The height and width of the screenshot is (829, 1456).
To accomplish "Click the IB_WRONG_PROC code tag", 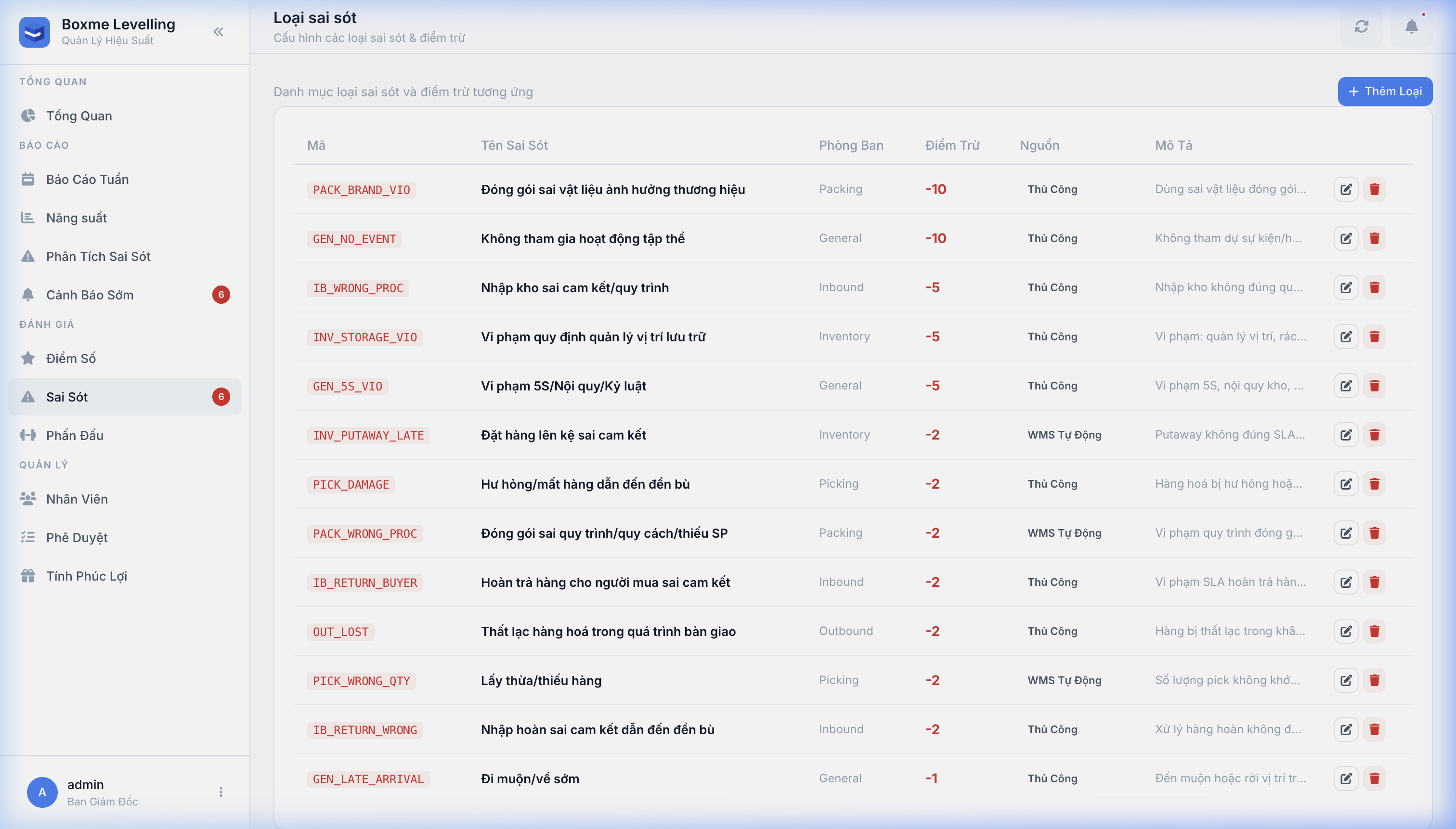I will coord(358,288).
